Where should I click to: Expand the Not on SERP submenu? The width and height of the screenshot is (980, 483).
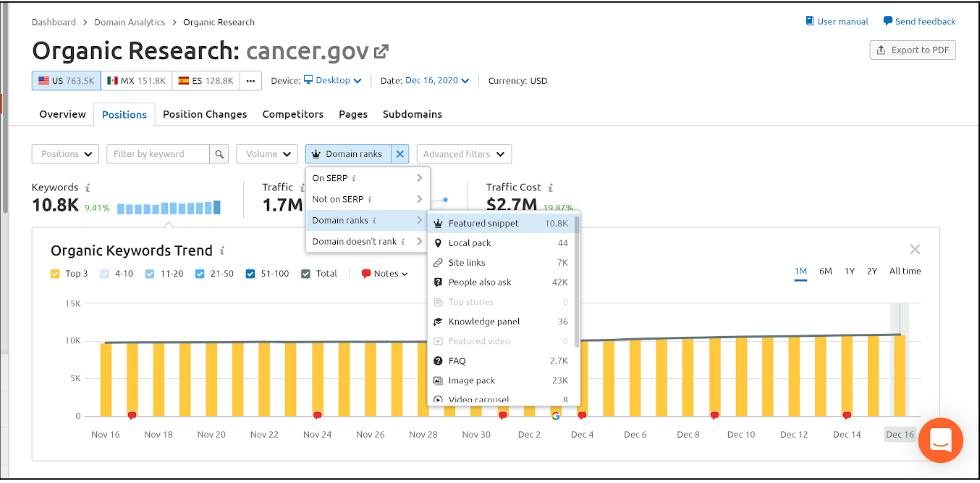(x=368, y=199)
